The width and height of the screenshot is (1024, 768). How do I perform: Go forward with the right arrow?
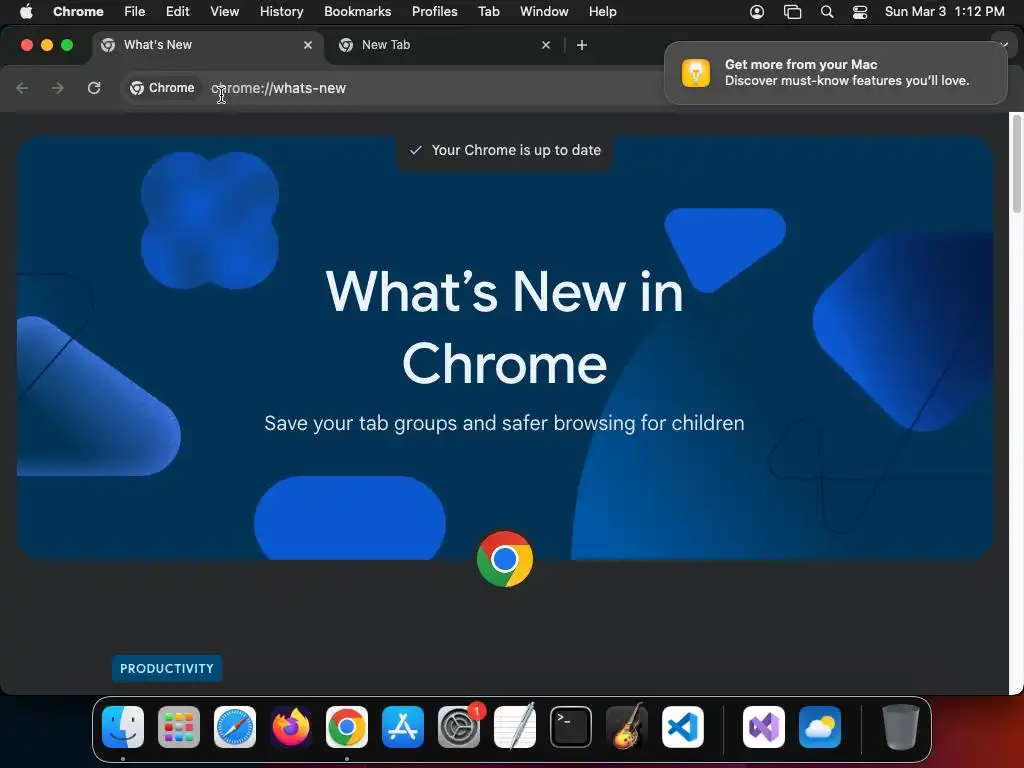tap(58, 88)
